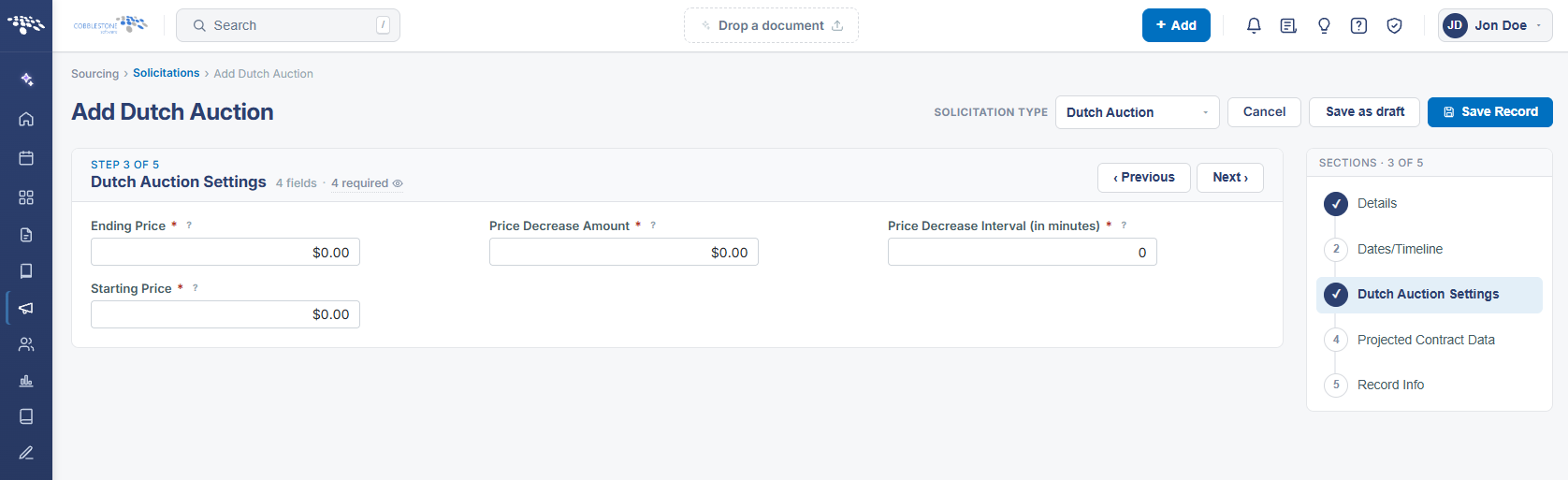Viewport: 1568px width, 480px height.
Task: Open the notifications bell icon
Action: 1254,25
